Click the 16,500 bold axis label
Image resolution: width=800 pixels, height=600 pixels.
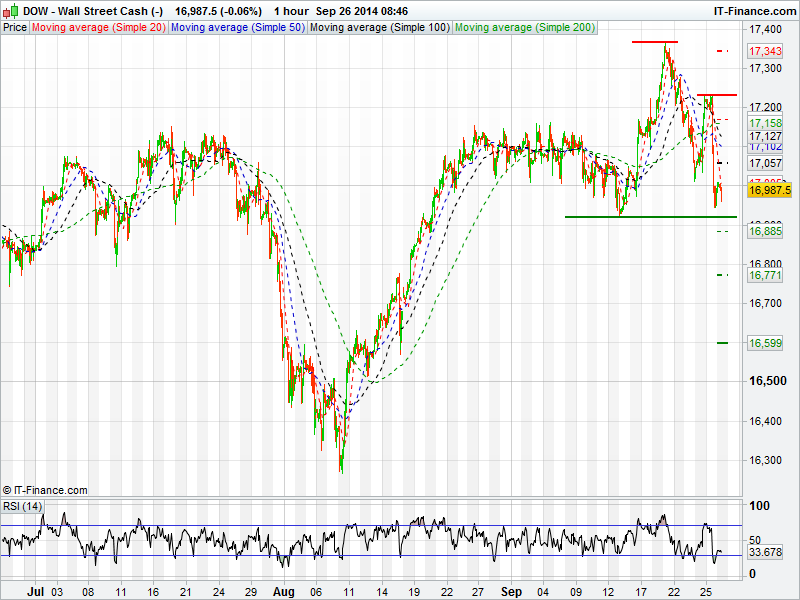point(767,381)
